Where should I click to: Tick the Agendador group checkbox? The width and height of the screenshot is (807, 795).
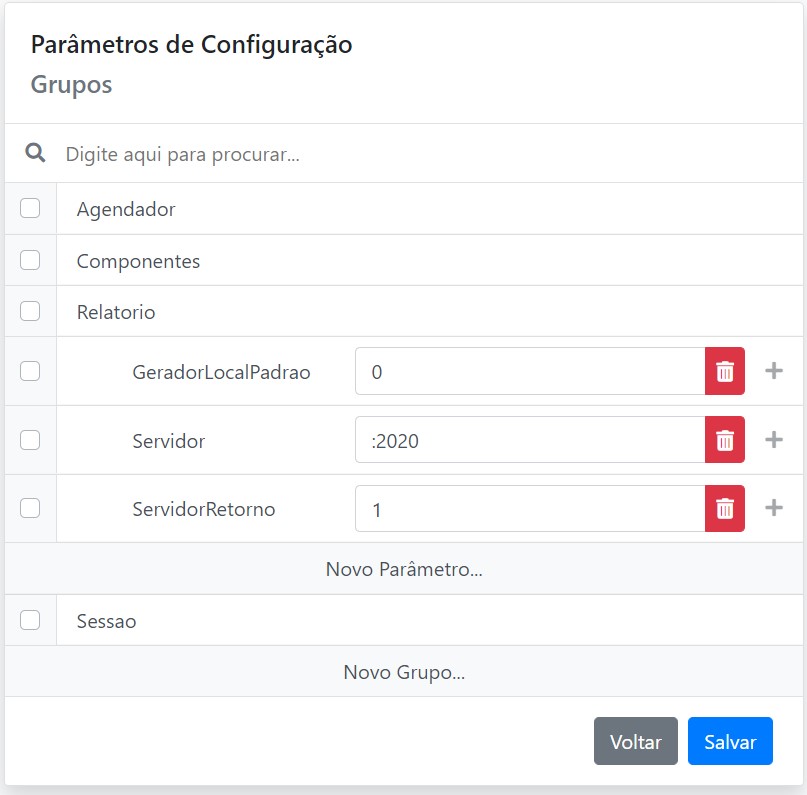[x=30, y=208]
